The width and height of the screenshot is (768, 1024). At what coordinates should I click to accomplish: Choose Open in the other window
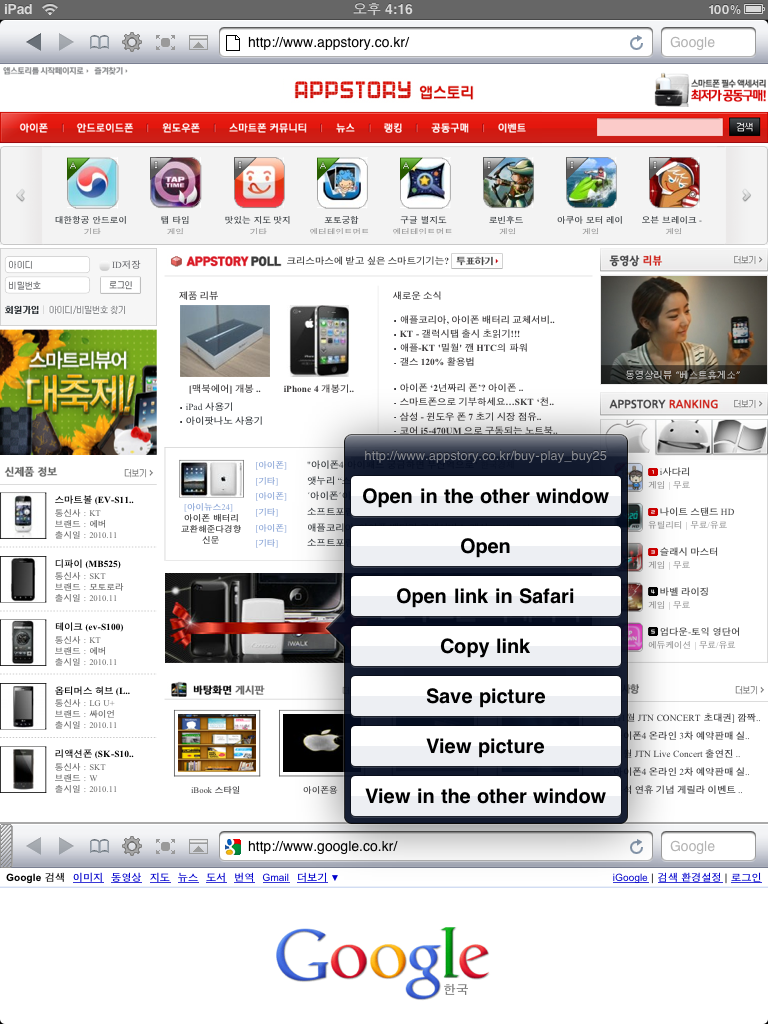point(485,496)
